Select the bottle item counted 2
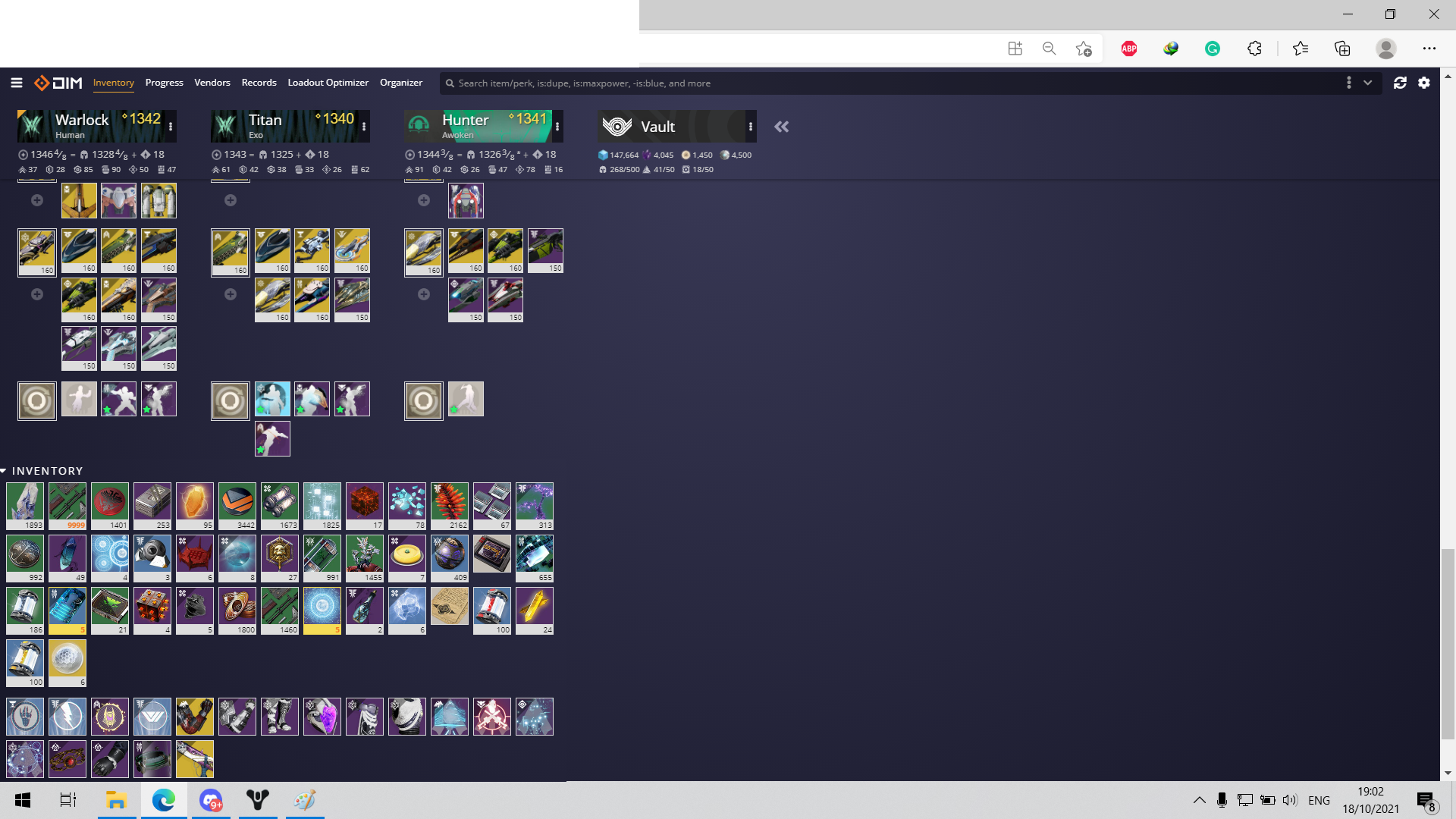The width and height of the screenshot is (1456, 819). 365,610
